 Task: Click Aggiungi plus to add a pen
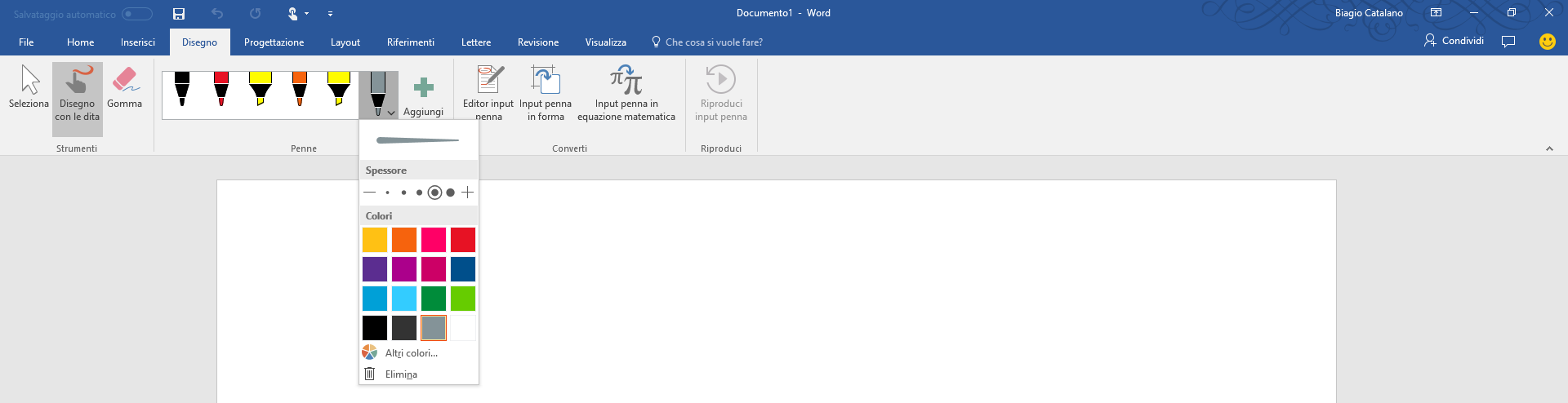(x=423, y=95)
